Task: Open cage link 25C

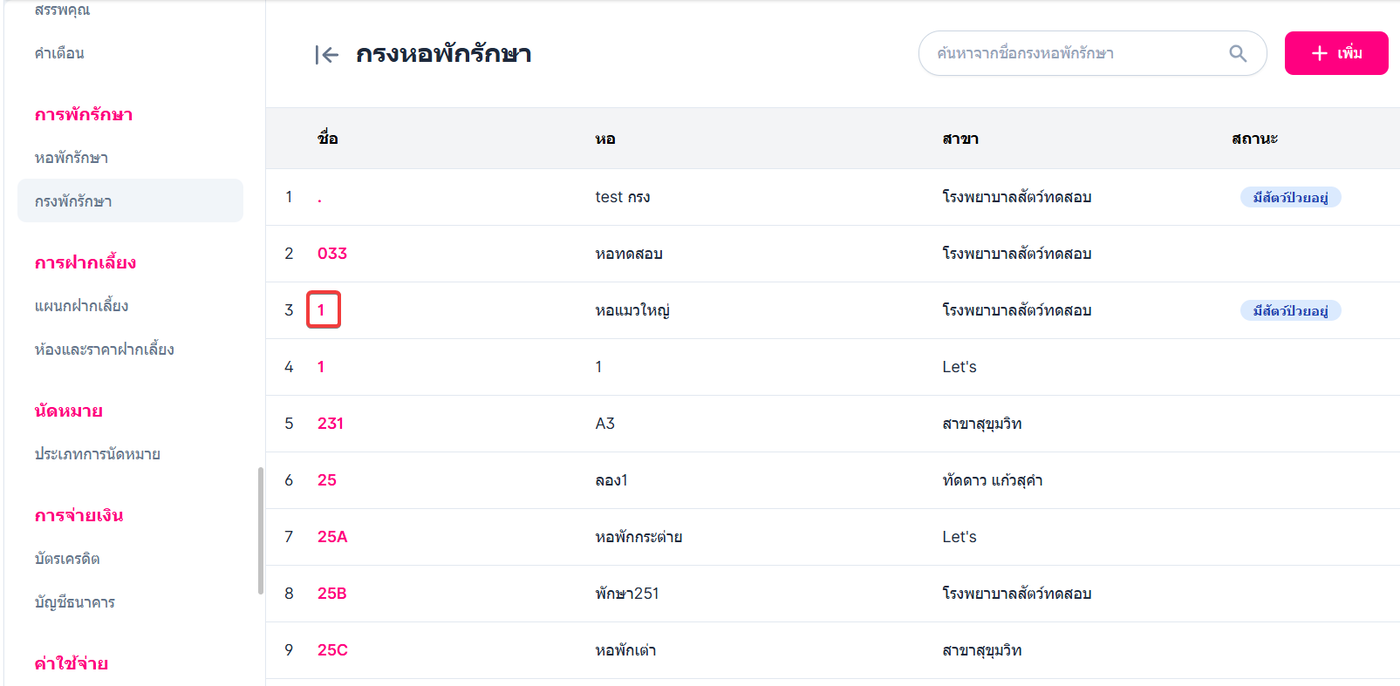Action: pos(332,651)
